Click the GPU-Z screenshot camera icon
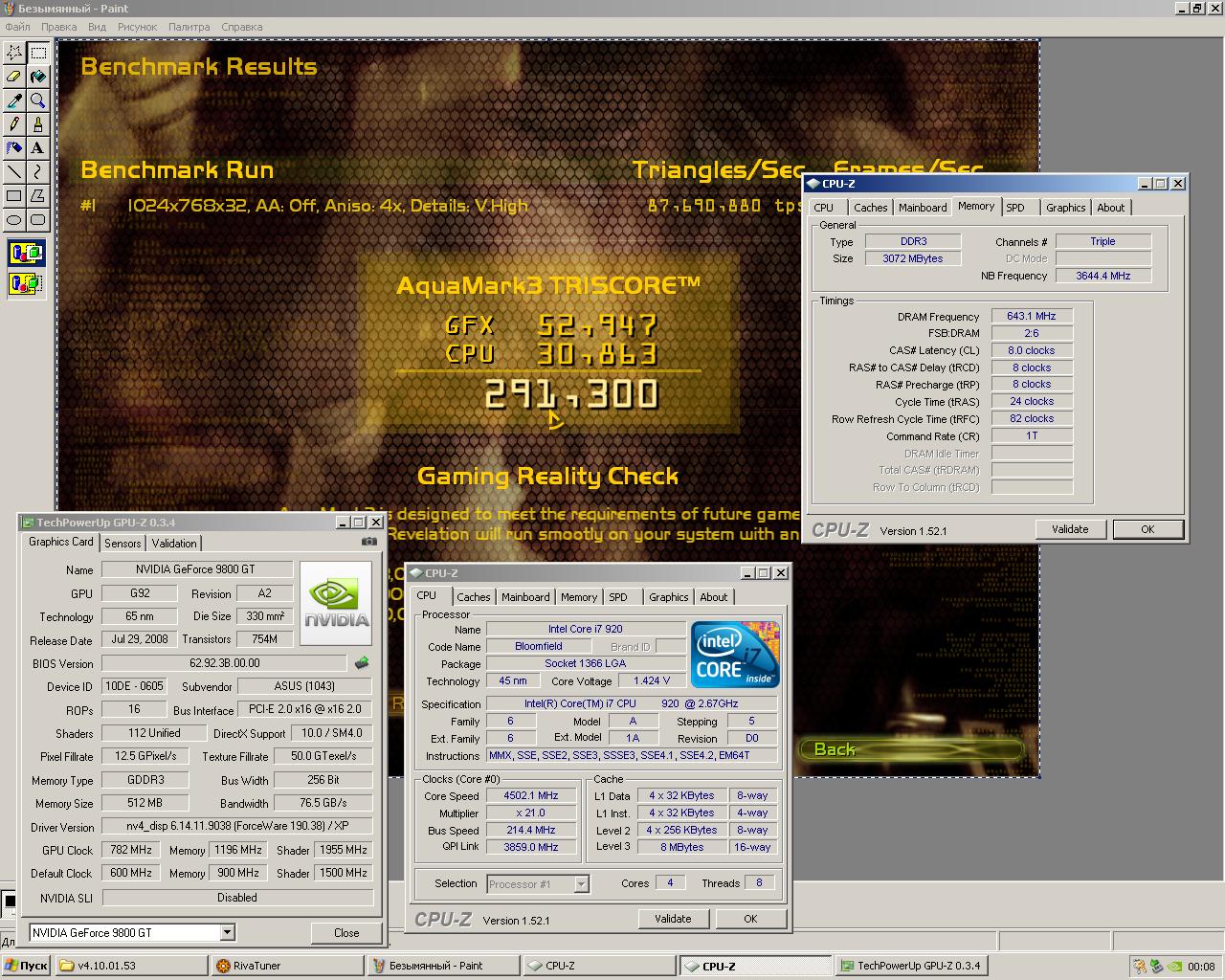This screenshot has height=980, width=1225. (x=368, y=542)
